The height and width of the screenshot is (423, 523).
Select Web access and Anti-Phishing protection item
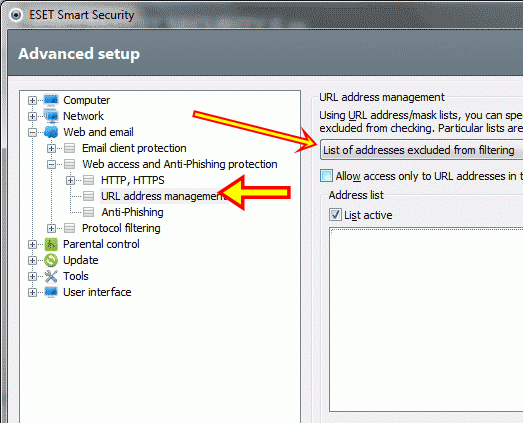pyautogui.click(x=180, y=164)
